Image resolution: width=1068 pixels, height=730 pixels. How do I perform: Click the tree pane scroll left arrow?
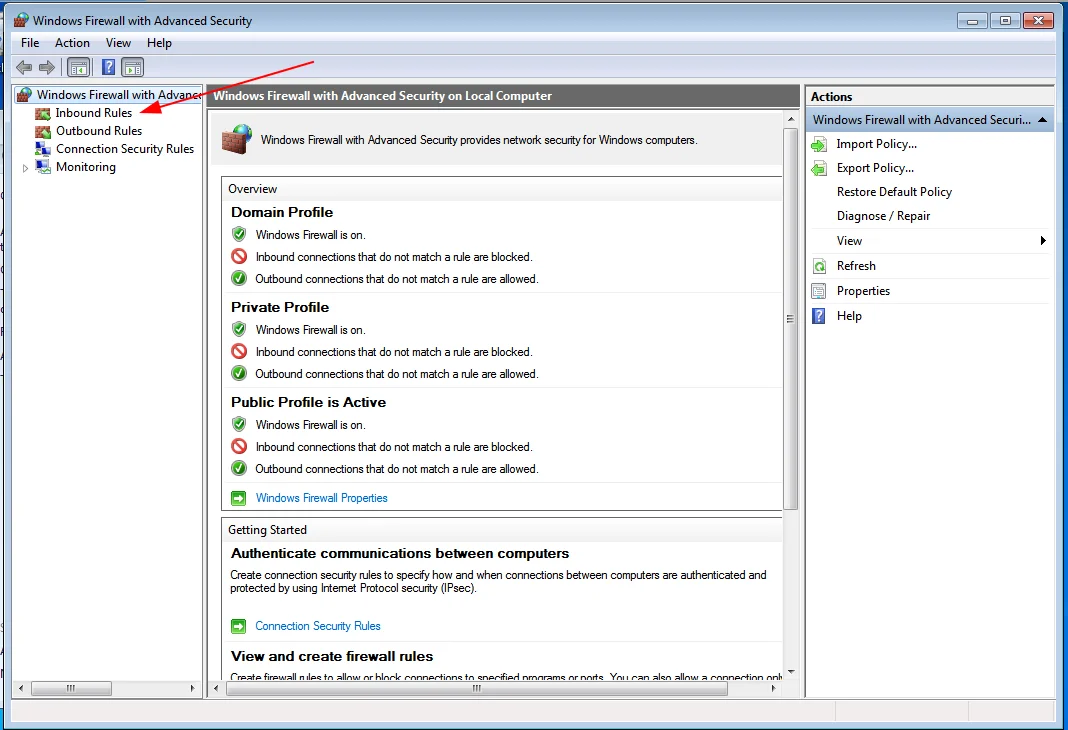pos(21,688)
